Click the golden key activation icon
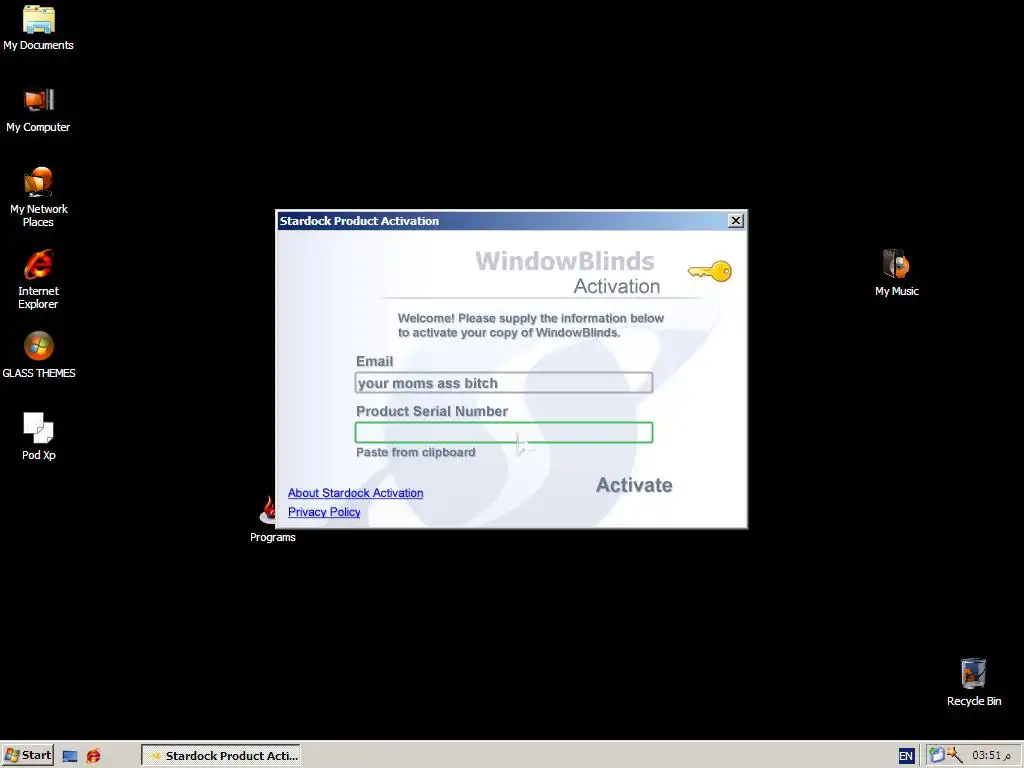 point(710,271)
